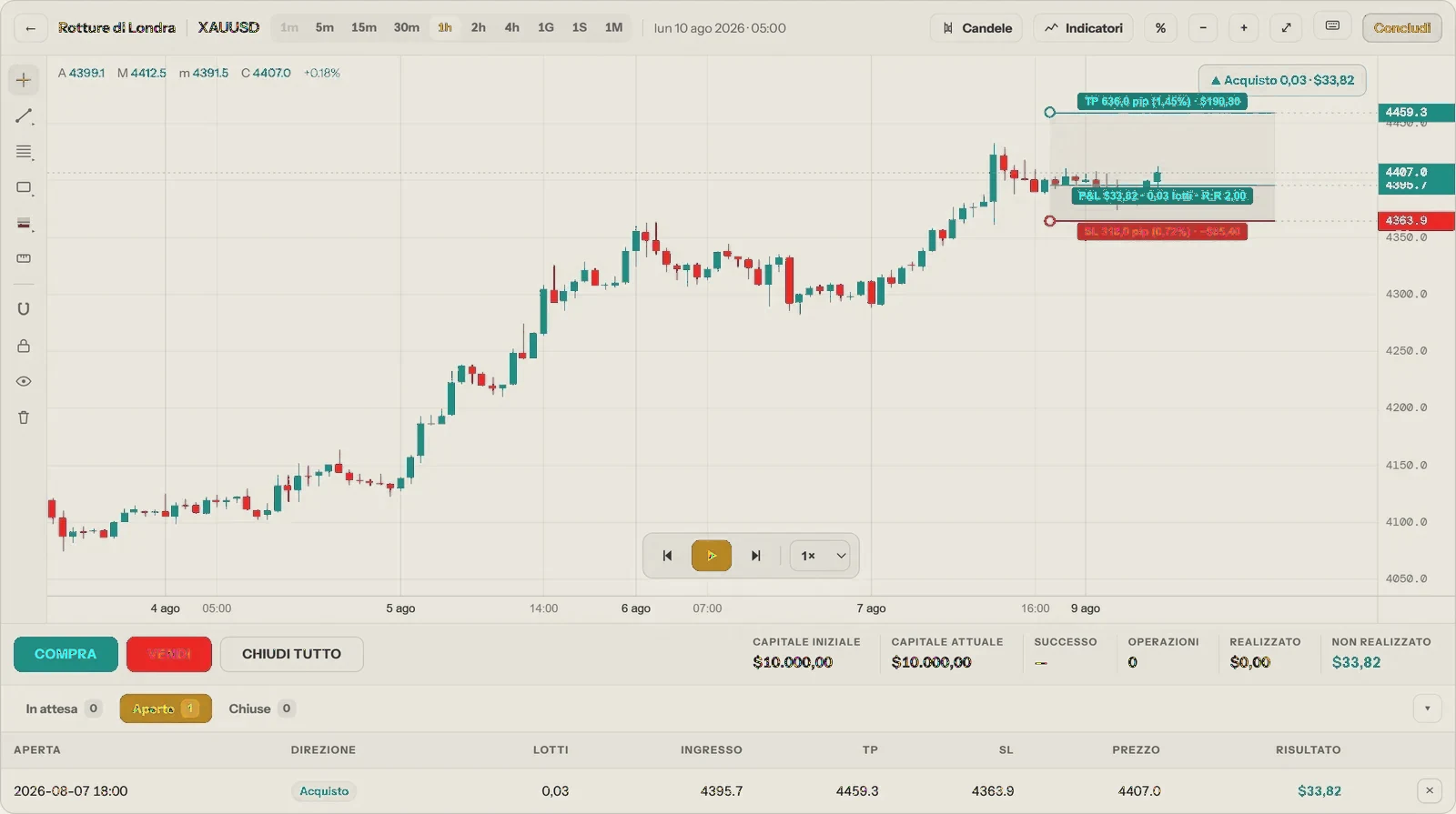Show the Aperte positions tab
1456x814 pixels.
(166, 708)
